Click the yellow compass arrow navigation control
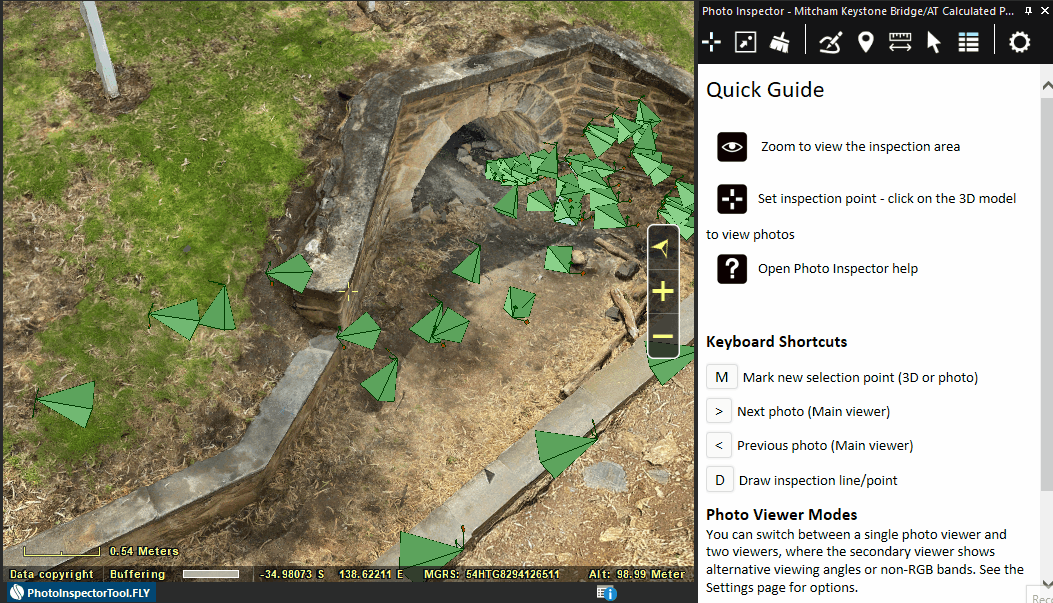 click(661, 248)
